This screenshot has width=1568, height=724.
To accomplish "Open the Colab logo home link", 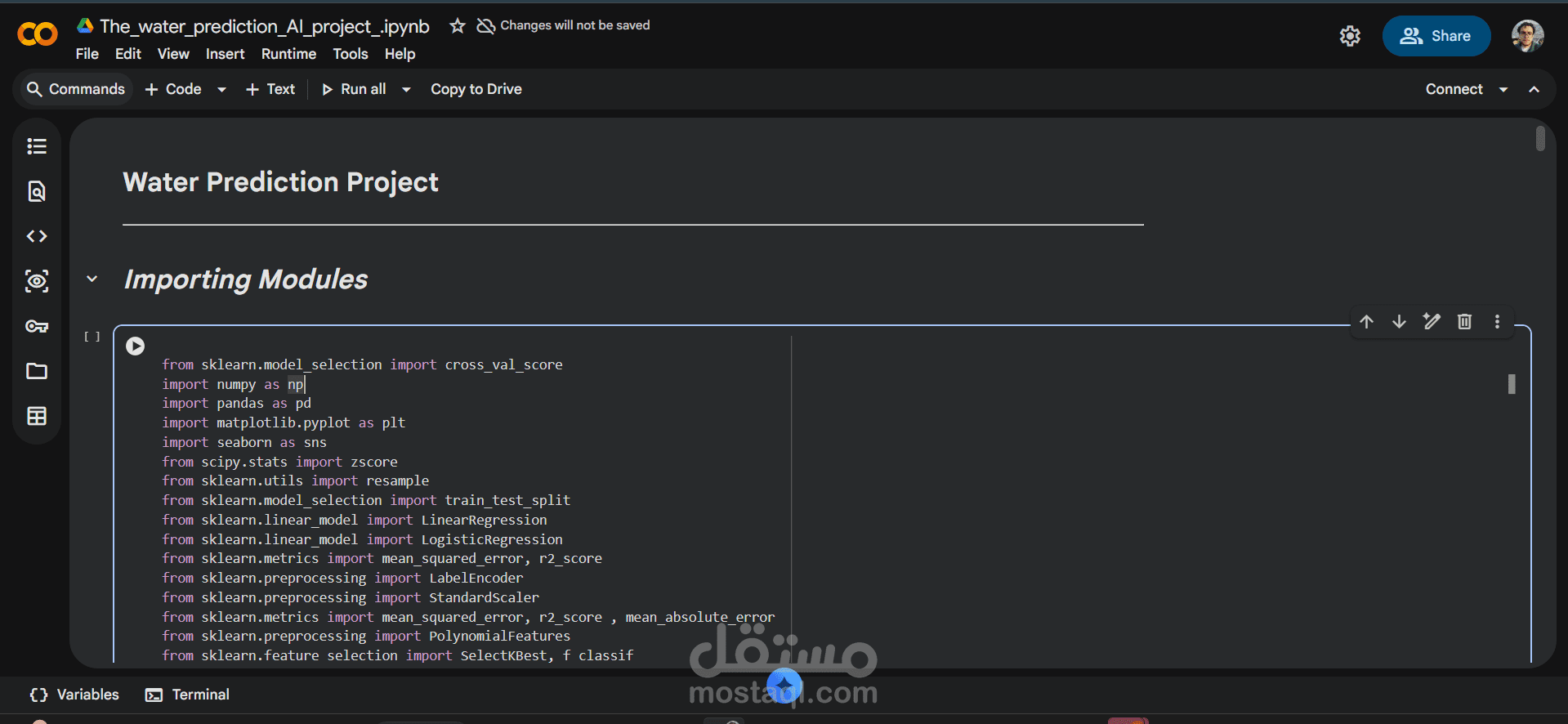I will (38, 34).
